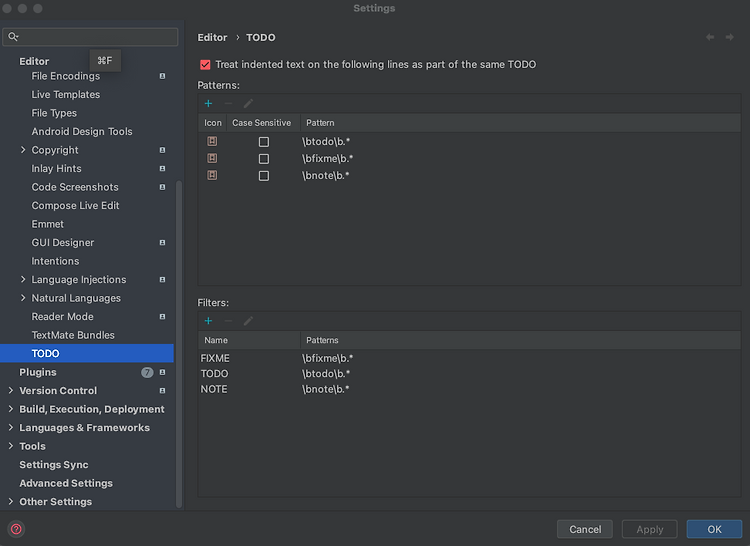Open TextMate Bundles settings
The image size is (750, 546).
[73, 335]
